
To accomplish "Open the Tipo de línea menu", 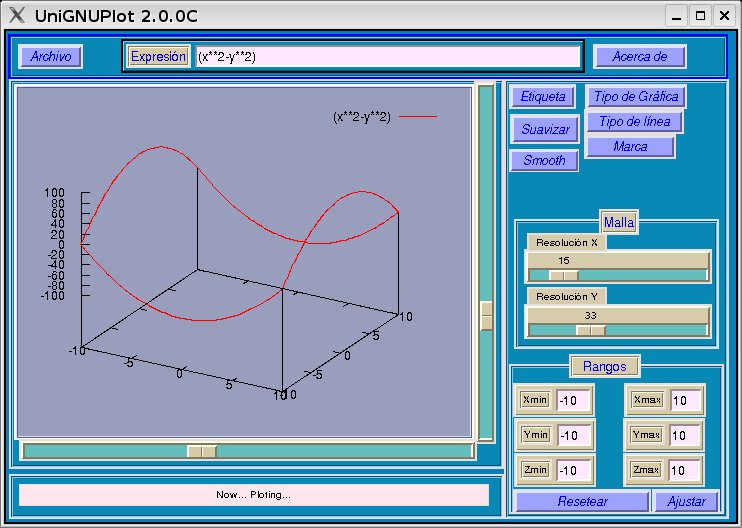I will point(634,122).
